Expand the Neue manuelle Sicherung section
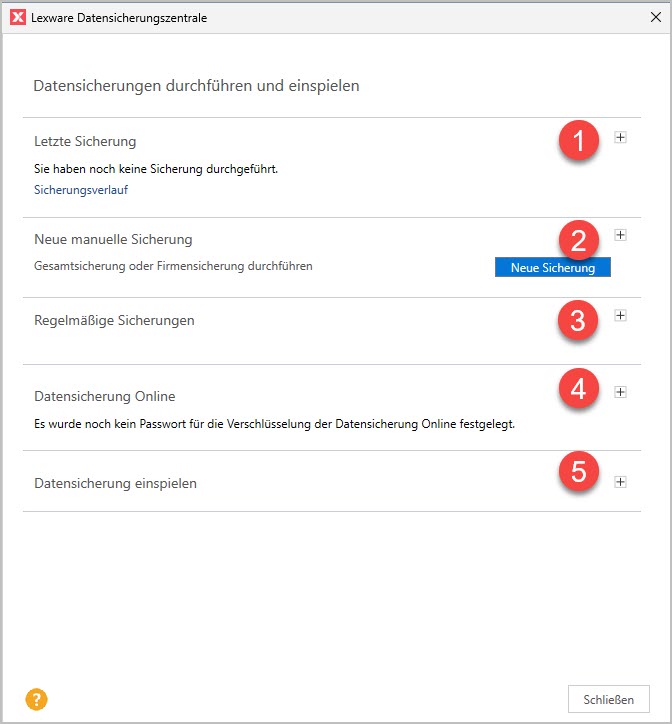672x724 pixels. point(620,235)
